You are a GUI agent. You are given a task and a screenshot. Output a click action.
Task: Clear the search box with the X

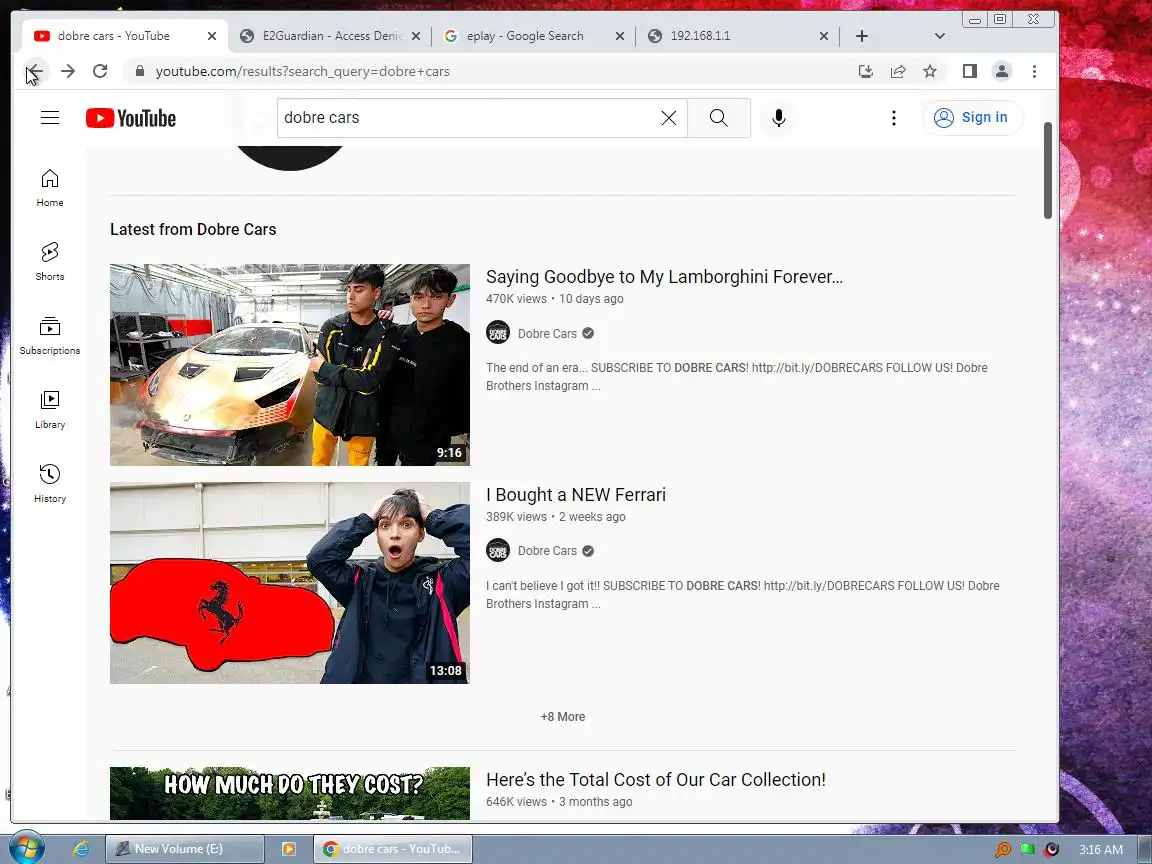(669, 118)
